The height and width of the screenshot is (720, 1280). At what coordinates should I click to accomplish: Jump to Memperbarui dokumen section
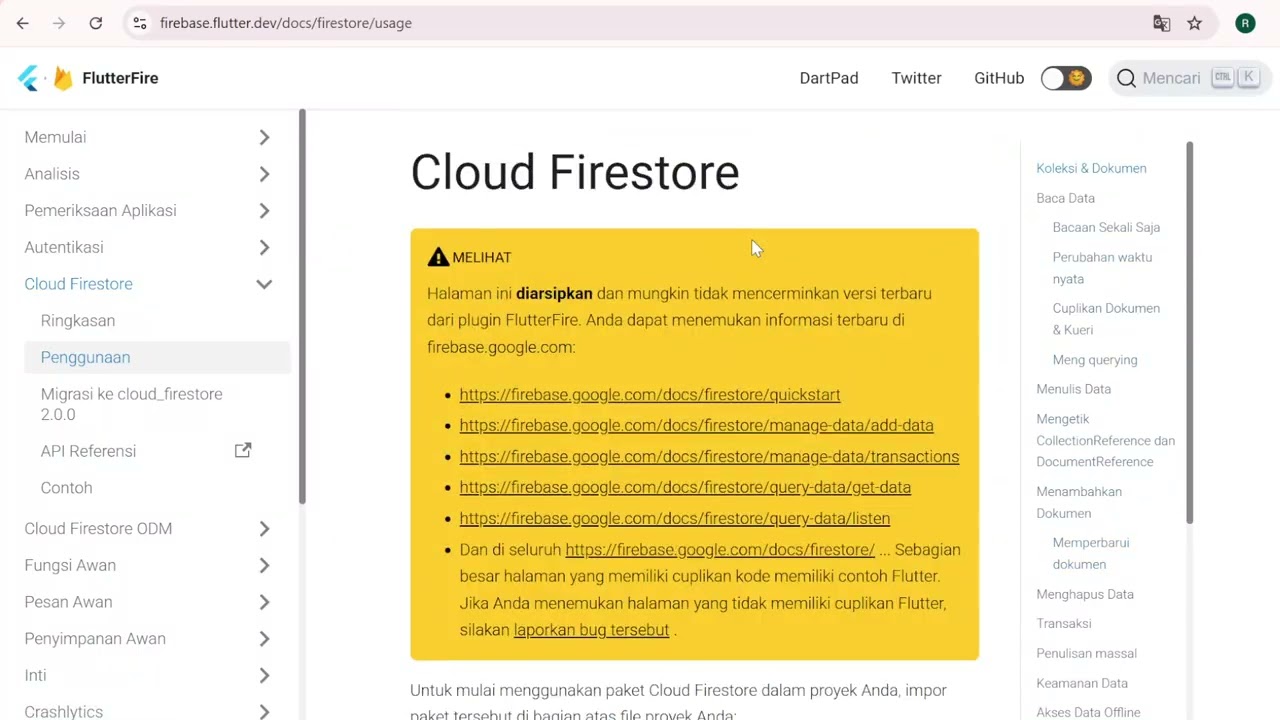click(x=1090, y=553)
